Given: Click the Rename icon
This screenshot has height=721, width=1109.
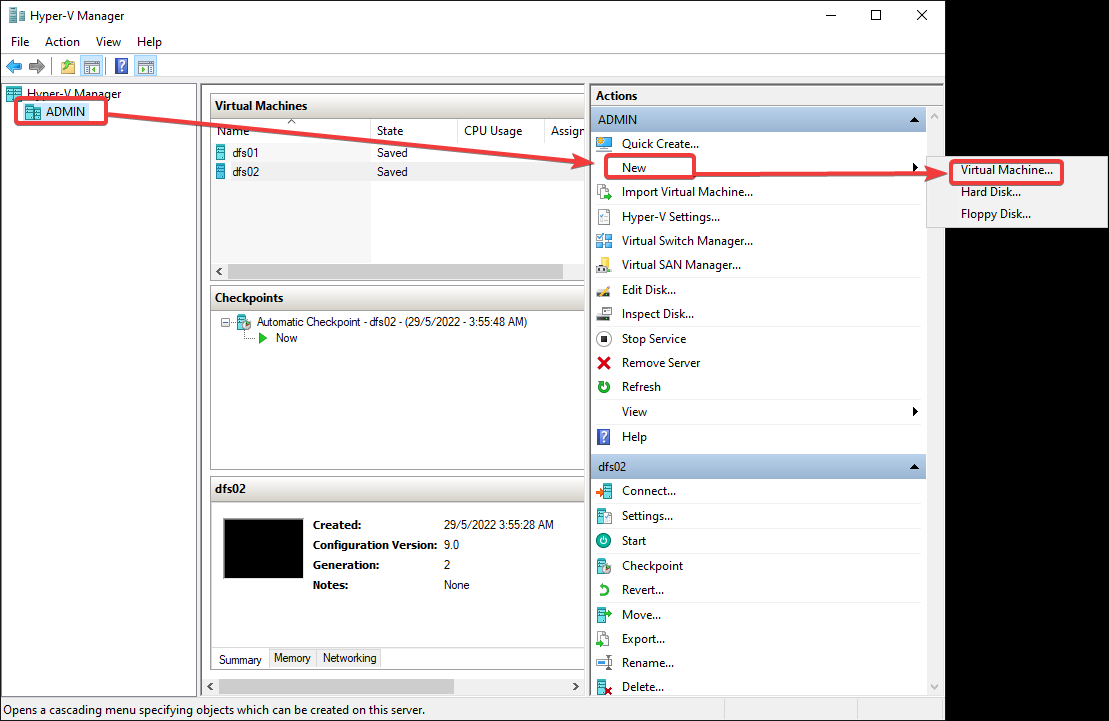Looking at the screenshot, I should tap(604, 663).
